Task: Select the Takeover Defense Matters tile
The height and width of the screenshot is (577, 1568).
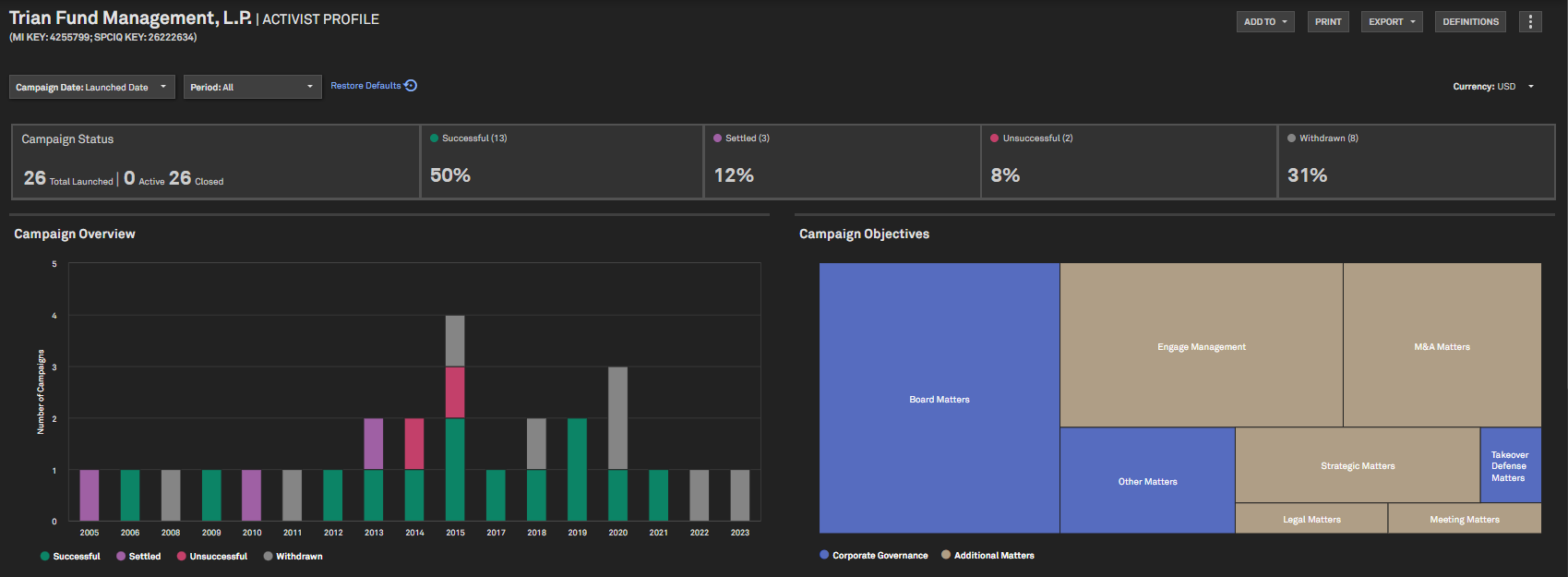Action: click(x=1510, y=465)
